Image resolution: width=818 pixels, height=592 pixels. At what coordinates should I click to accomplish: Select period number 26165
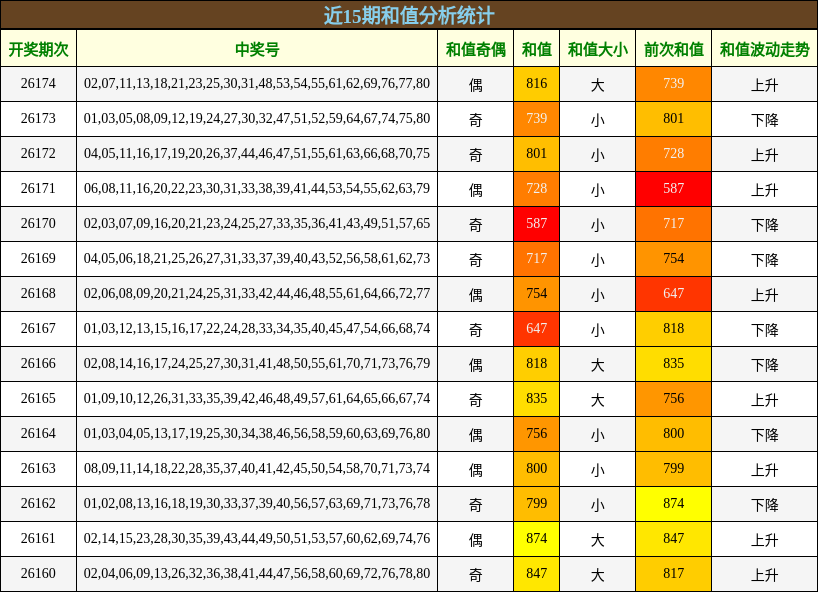38,398
